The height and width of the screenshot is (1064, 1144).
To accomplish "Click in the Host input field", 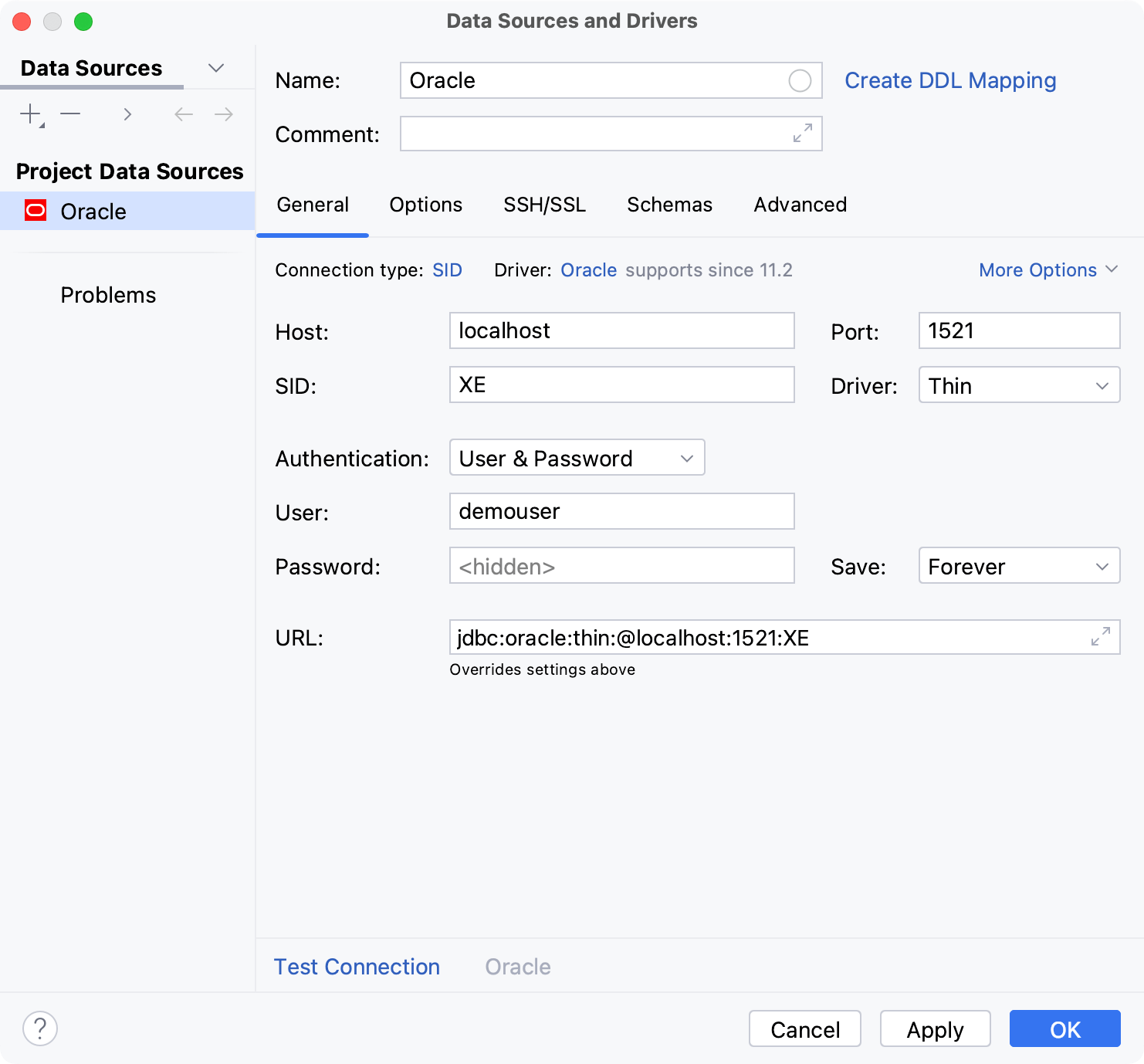I will [x=621, y=330].
